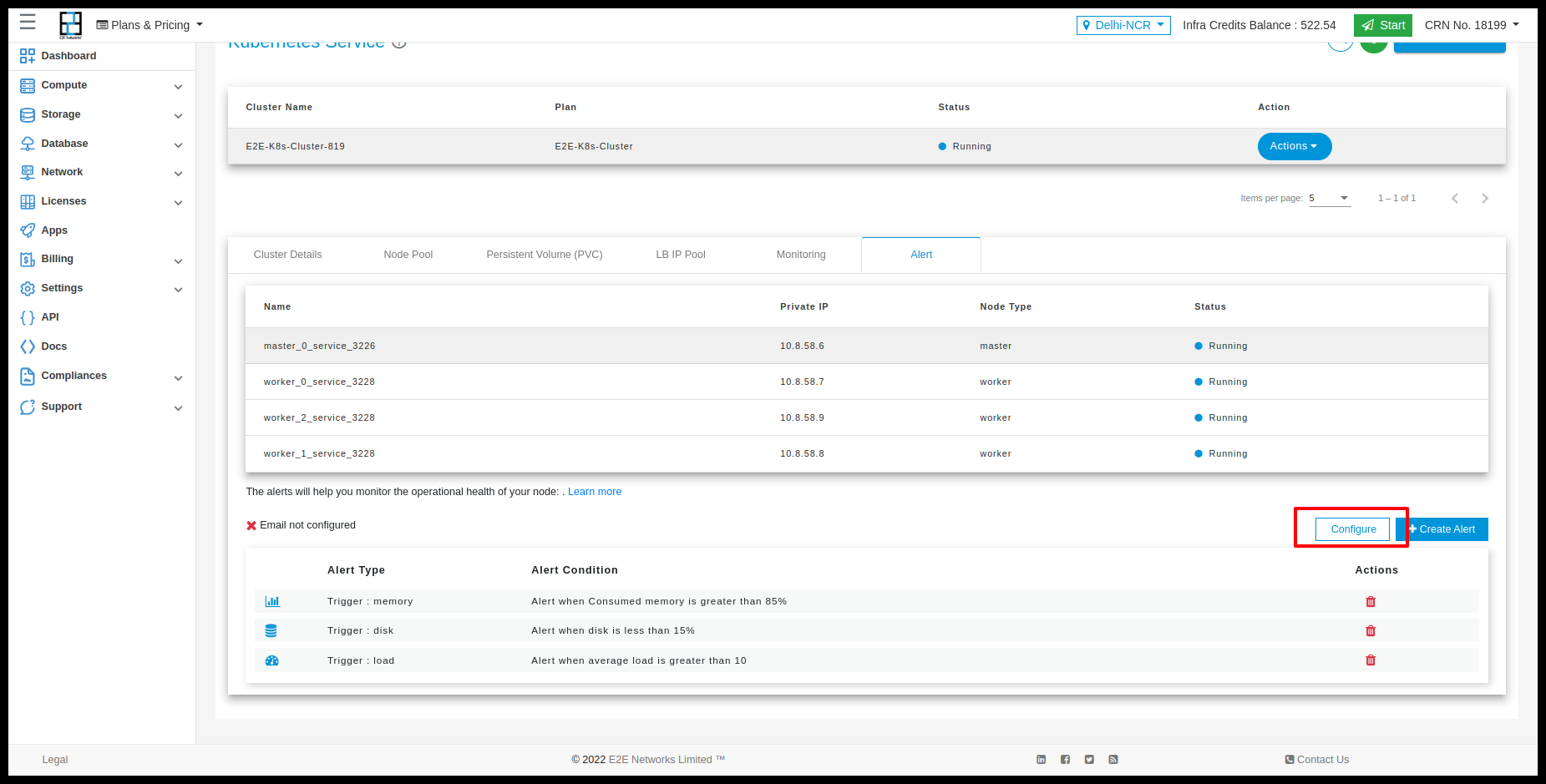Select the worker_1_service_3228 node row
The height and width of the screenshot is (784, 1546).
coord(867,453)
